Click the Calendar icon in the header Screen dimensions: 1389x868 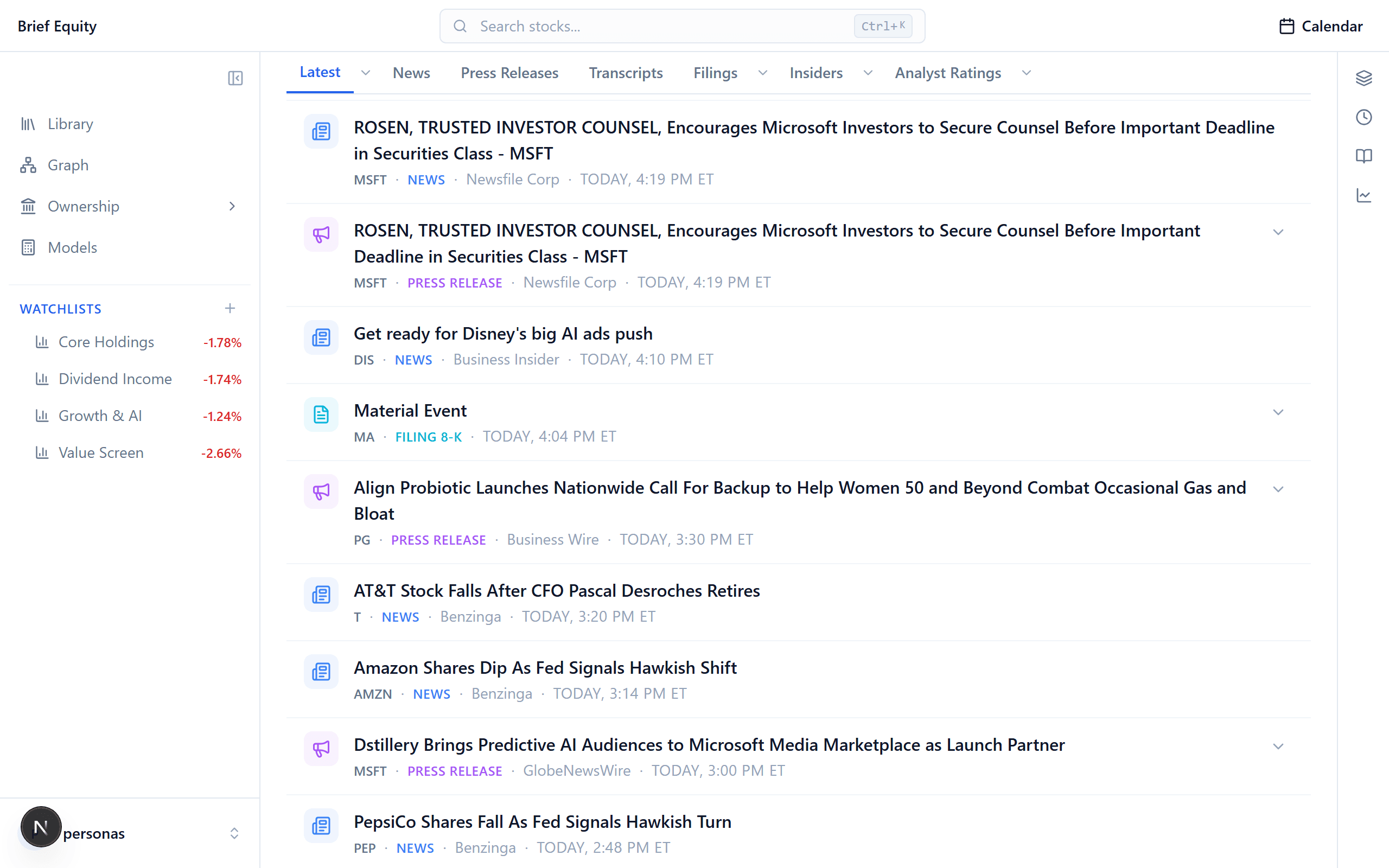tap(1287, 27)
